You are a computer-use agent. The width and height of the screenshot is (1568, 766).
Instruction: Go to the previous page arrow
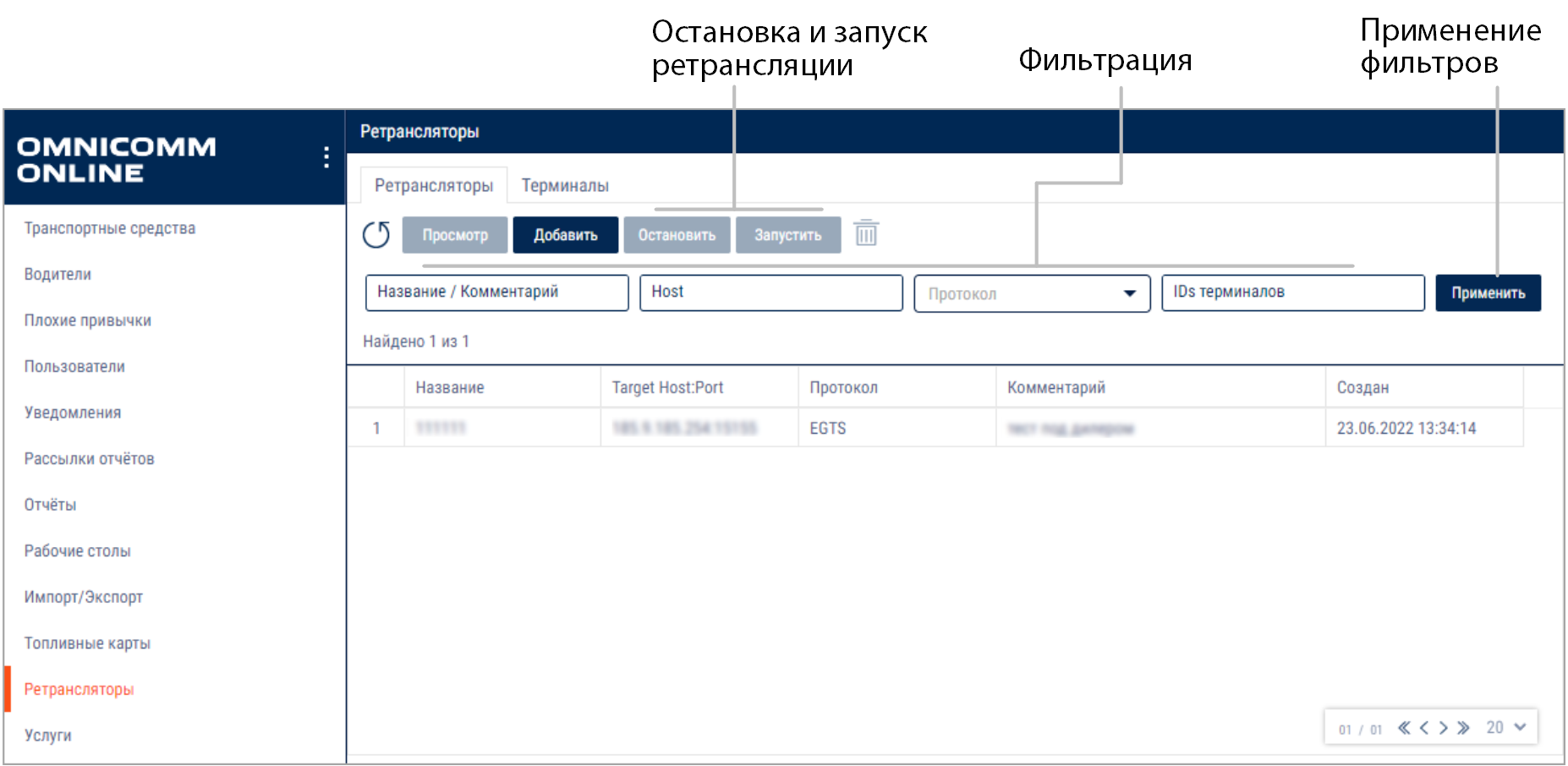coord(1424,728)
